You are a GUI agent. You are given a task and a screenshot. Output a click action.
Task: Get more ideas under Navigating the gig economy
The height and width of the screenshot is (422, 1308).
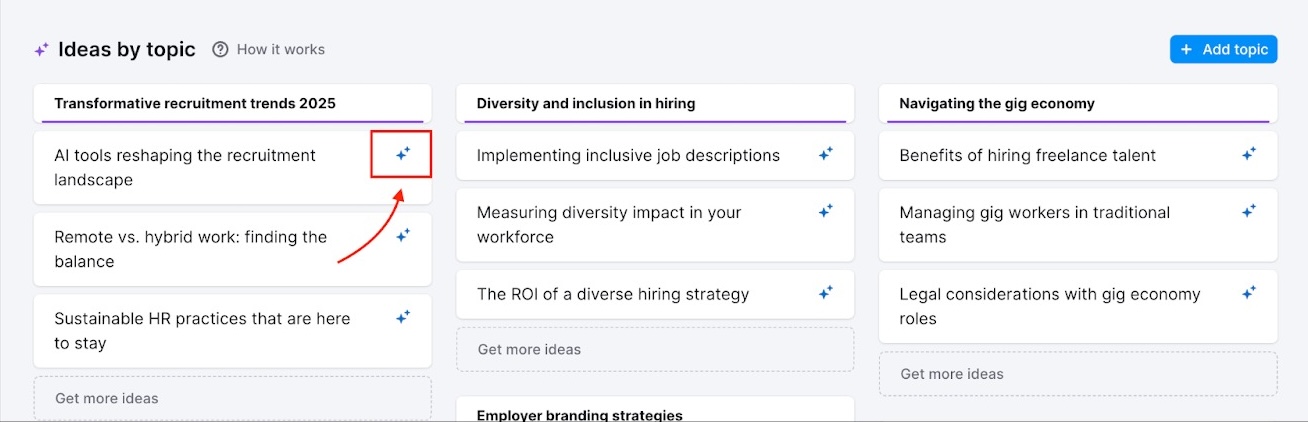[952, 374]
